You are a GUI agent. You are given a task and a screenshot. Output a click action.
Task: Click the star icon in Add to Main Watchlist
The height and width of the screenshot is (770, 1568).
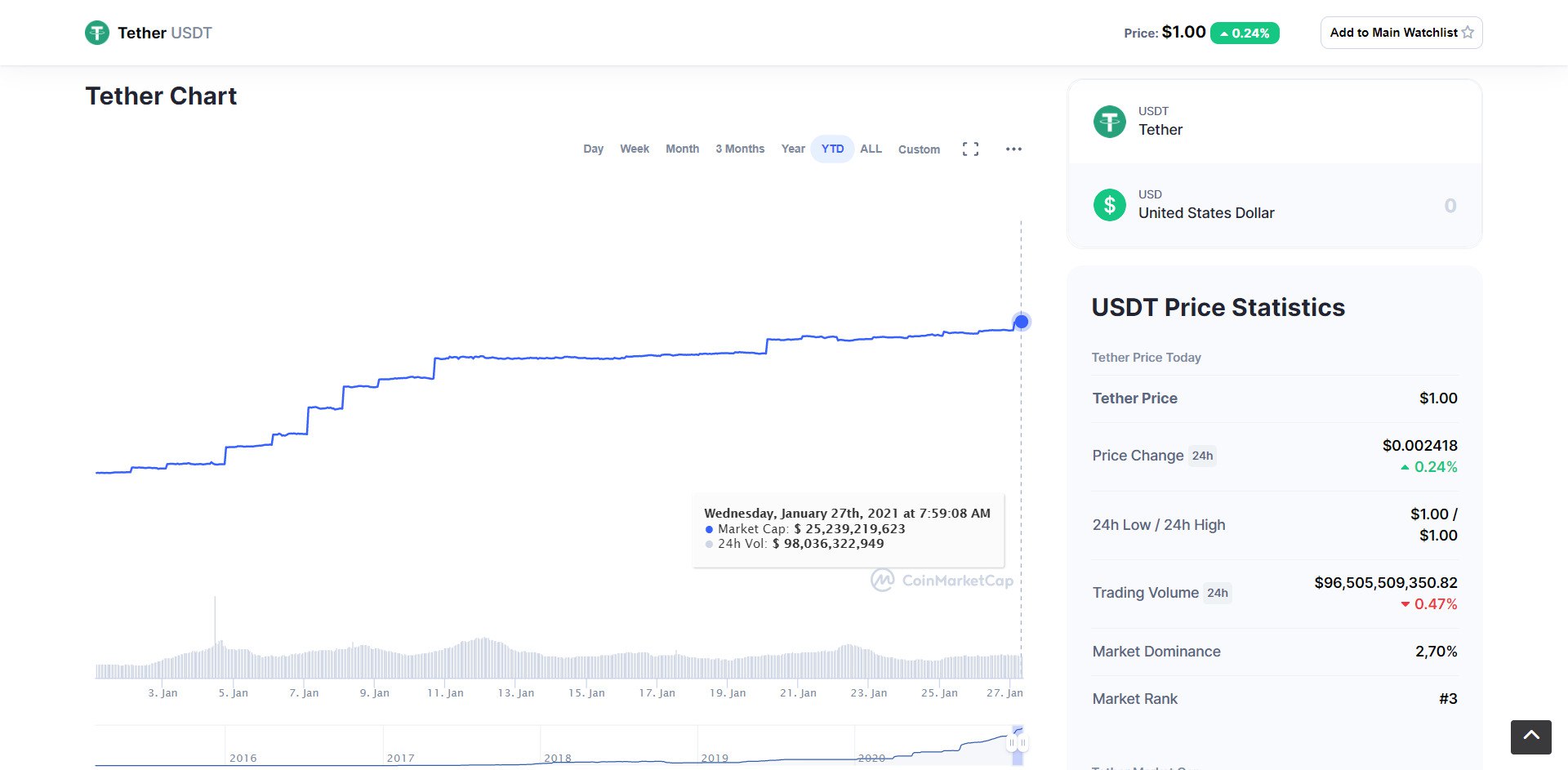(x=1468, y=33)
